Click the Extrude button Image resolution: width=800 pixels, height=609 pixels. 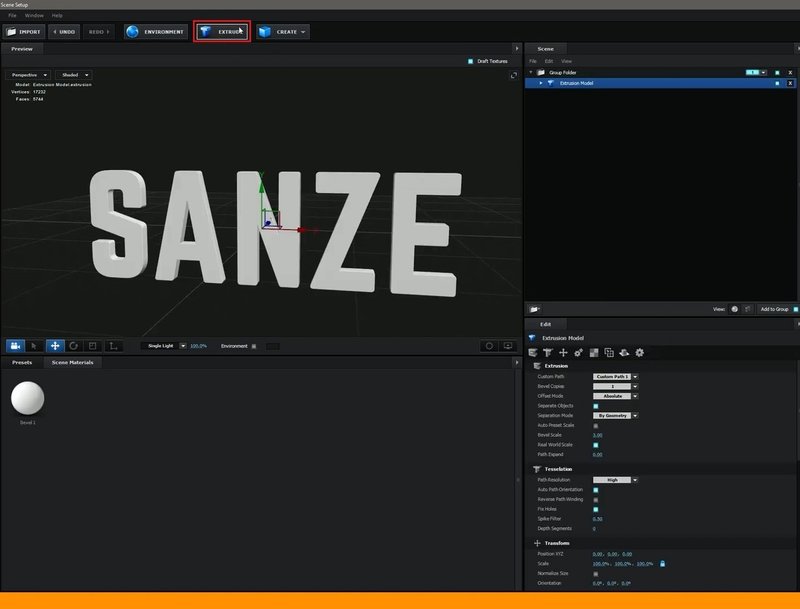222,32
